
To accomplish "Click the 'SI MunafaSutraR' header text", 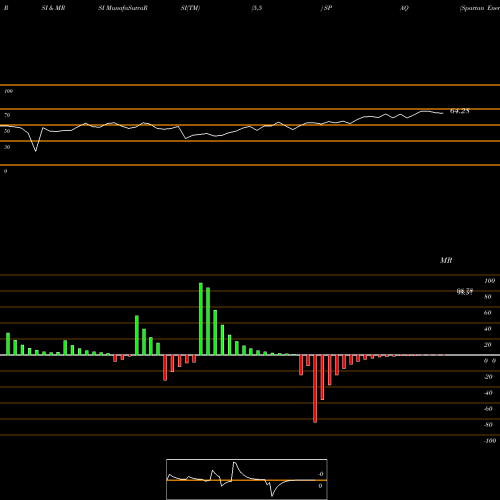I will click(123, 8).
